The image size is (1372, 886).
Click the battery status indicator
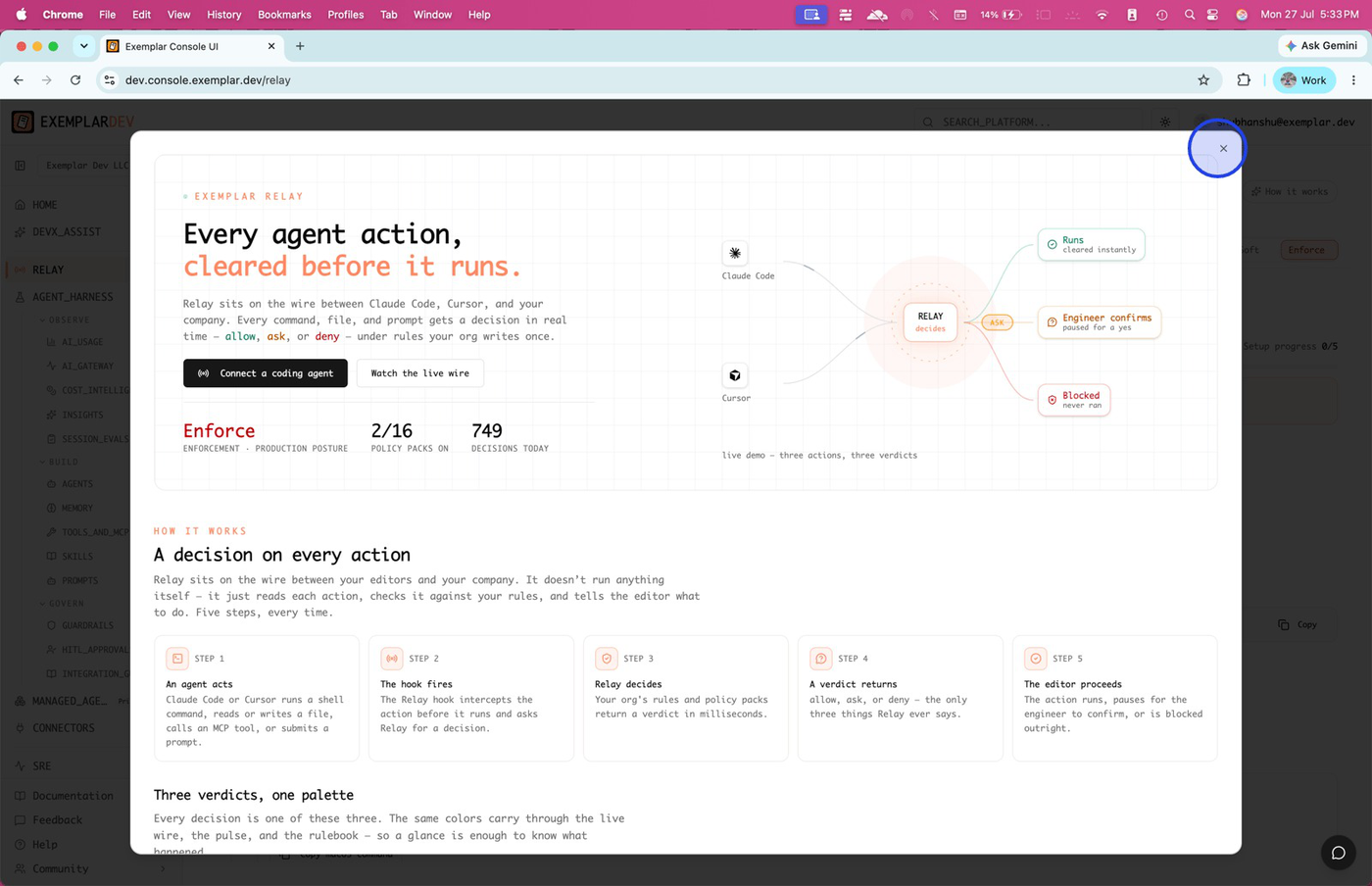point(1001,15)
